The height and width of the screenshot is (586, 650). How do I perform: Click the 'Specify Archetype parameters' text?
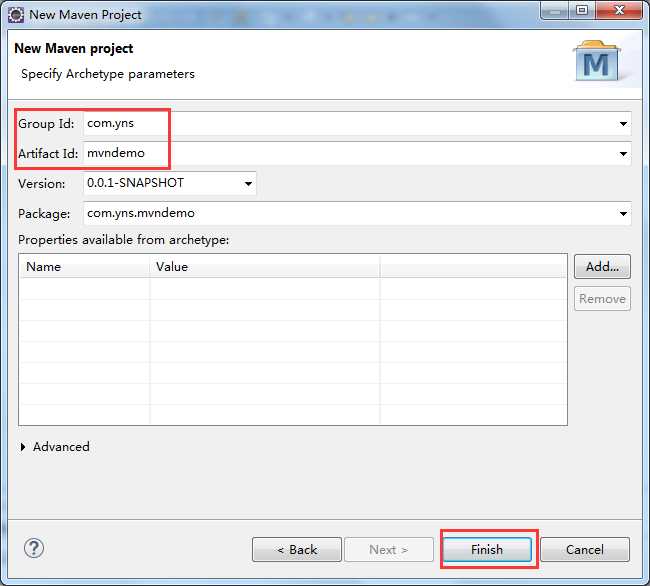108,74
